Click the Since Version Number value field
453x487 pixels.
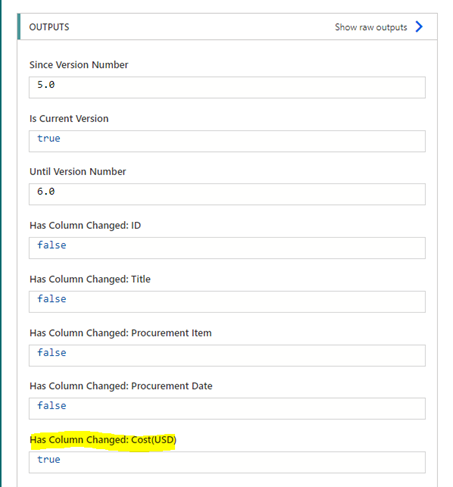[227, 87]
